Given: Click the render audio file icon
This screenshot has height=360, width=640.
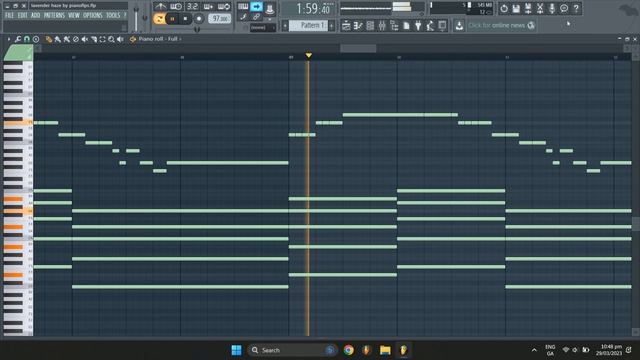Looking at the screenshot, I should tap(528, 8).
